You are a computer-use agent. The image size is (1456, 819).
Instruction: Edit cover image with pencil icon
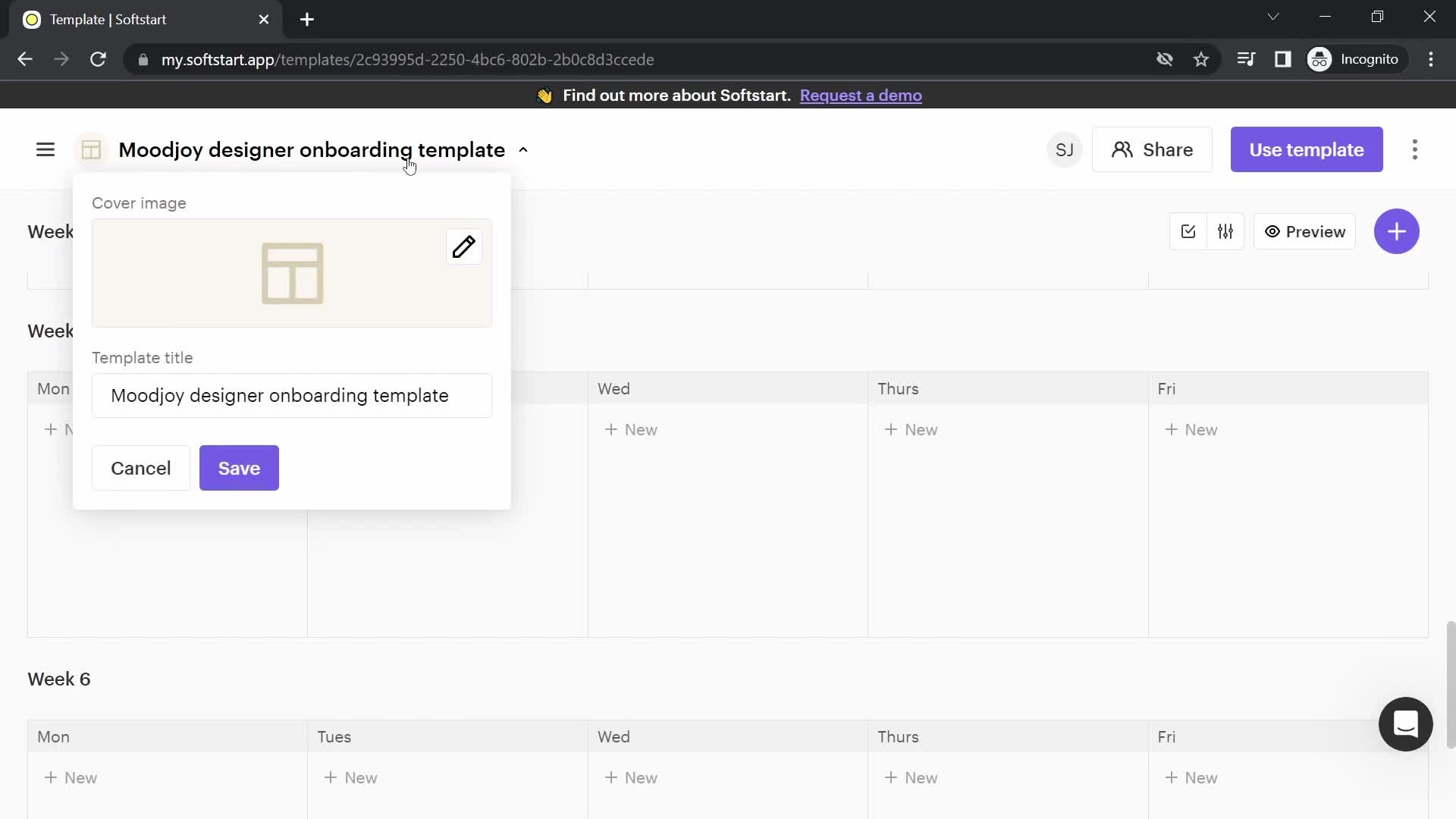click(x=464, y=246)
